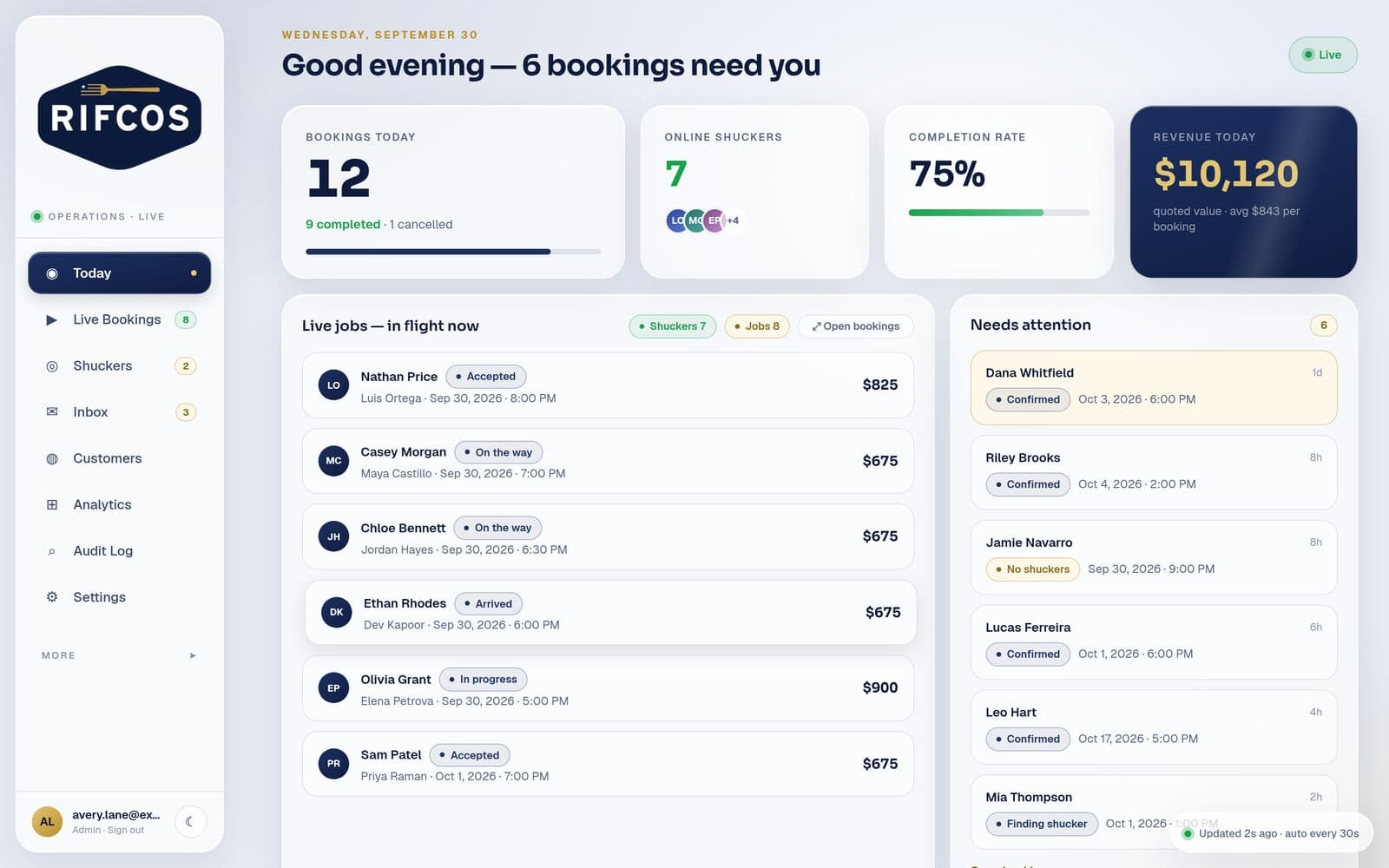Click the RIFCOS logo

pos(120,117)
